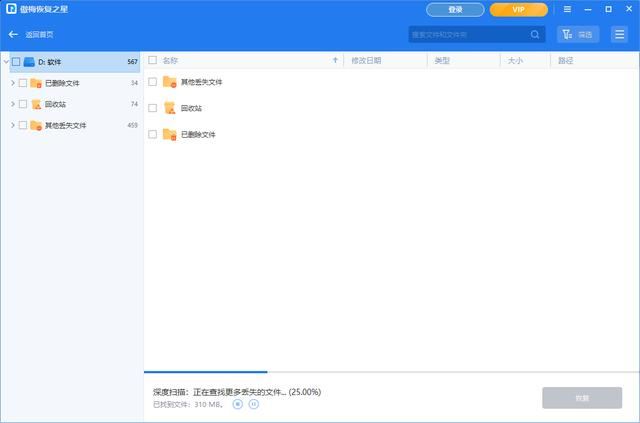
Task: Click the 567 count beside D: drive
Action: (132, 62)
